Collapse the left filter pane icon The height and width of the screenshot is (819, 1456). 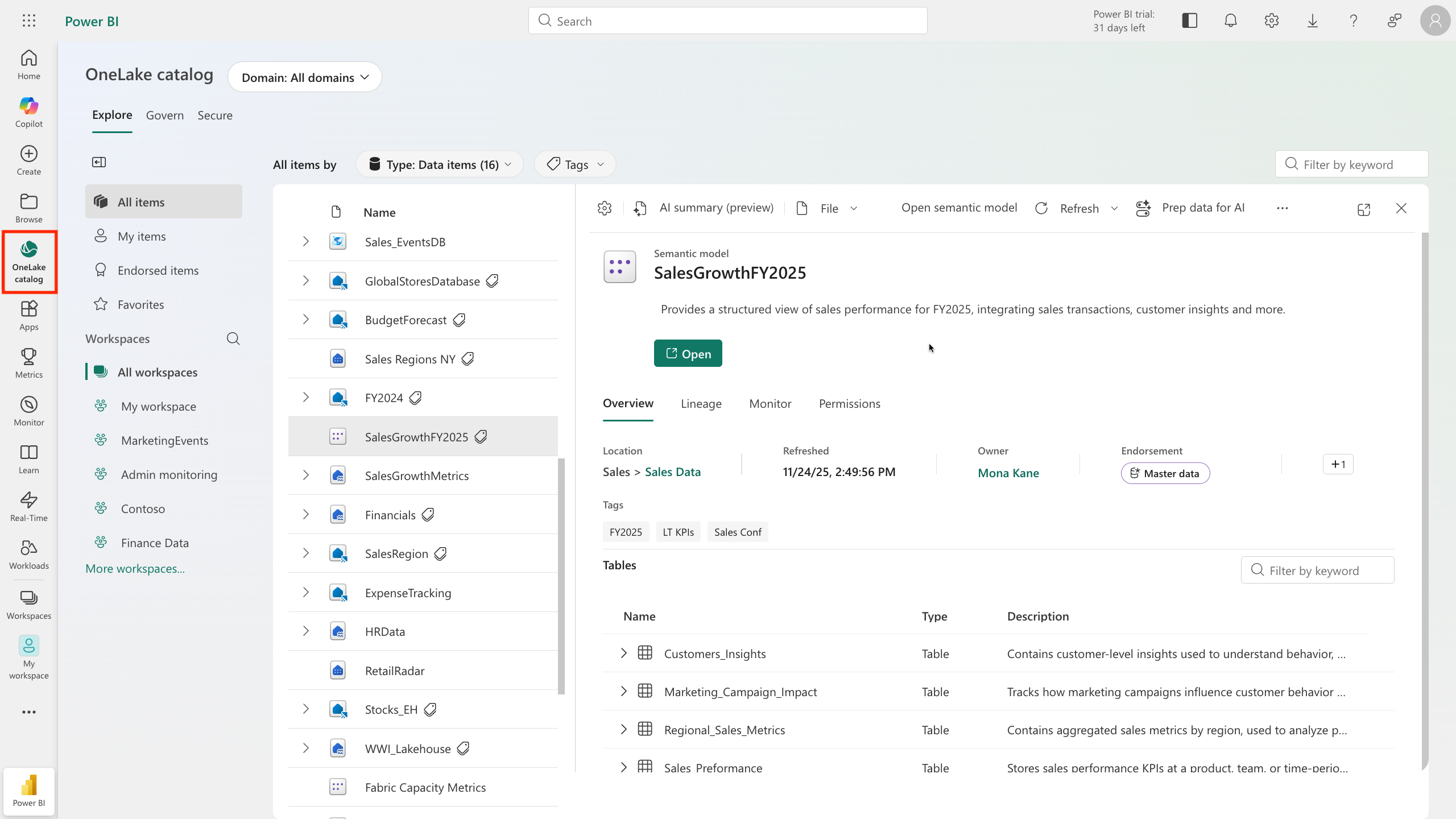[99, 163]
